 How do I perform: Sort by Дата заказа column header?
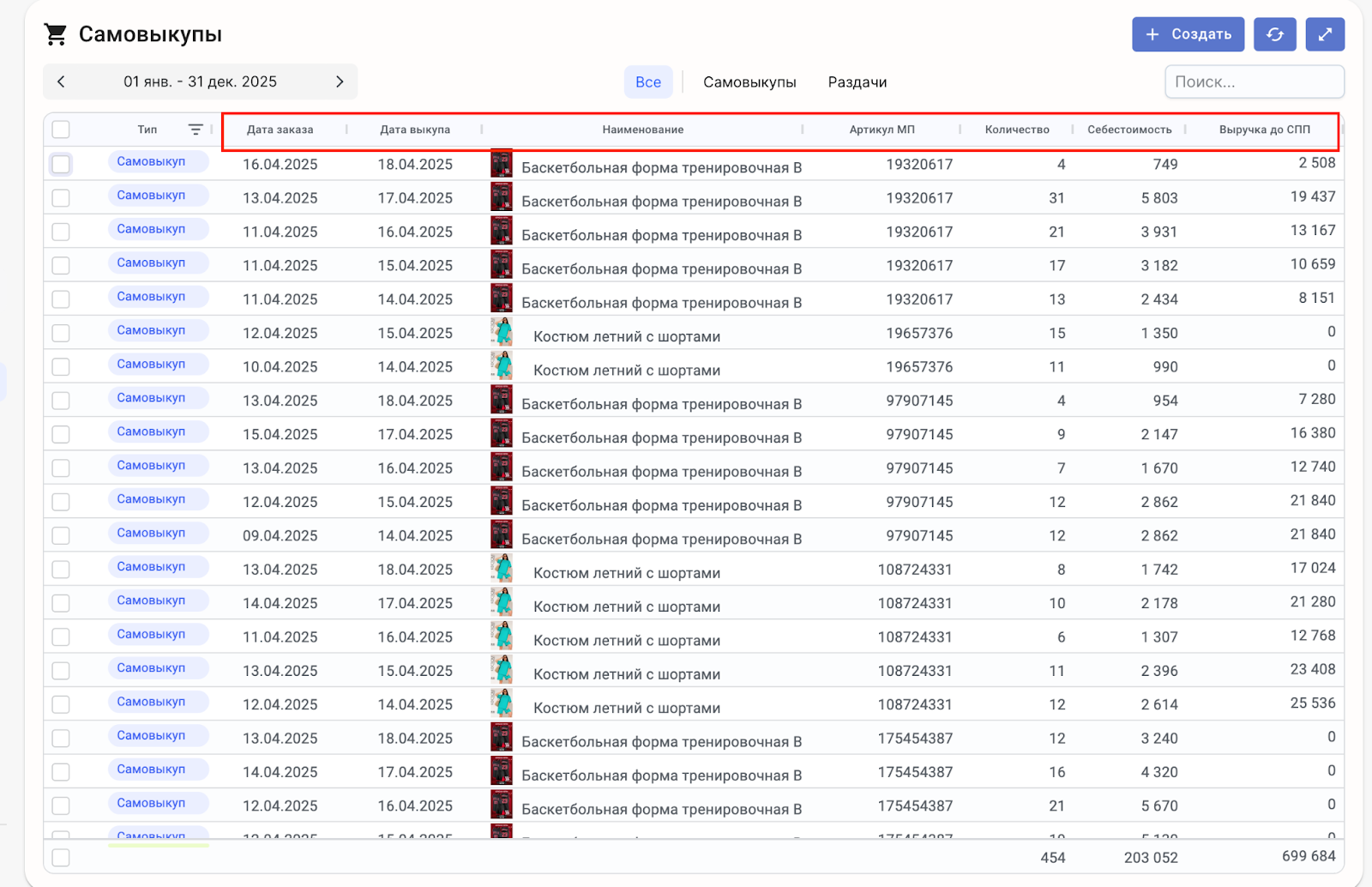click(x=280, y=130)
